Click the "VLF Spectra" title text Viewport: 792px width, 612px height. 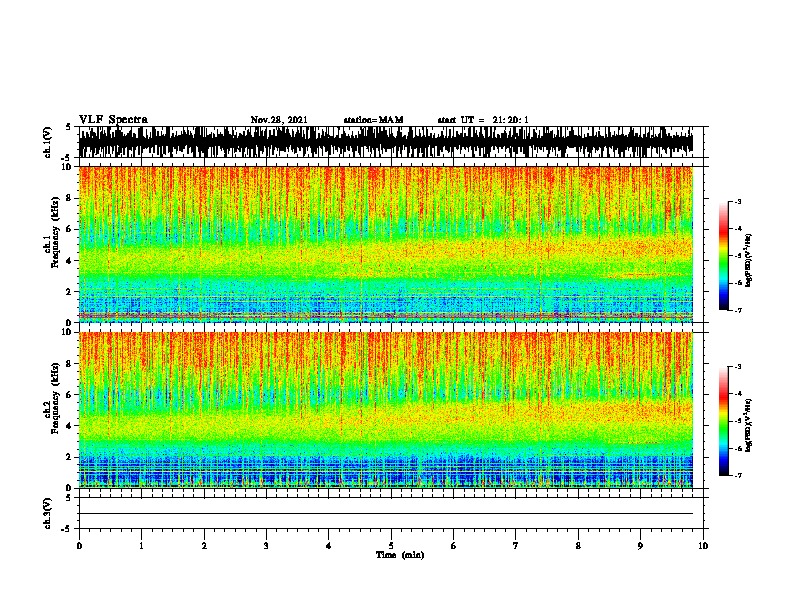pyautogui.click(x=113, y=120)
